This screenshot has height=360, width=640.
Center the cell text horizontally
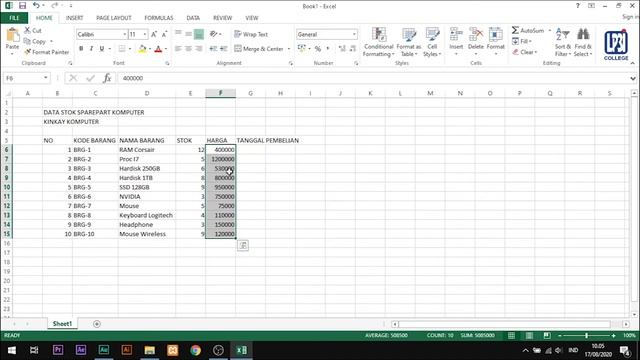click(x=189, y=49)
